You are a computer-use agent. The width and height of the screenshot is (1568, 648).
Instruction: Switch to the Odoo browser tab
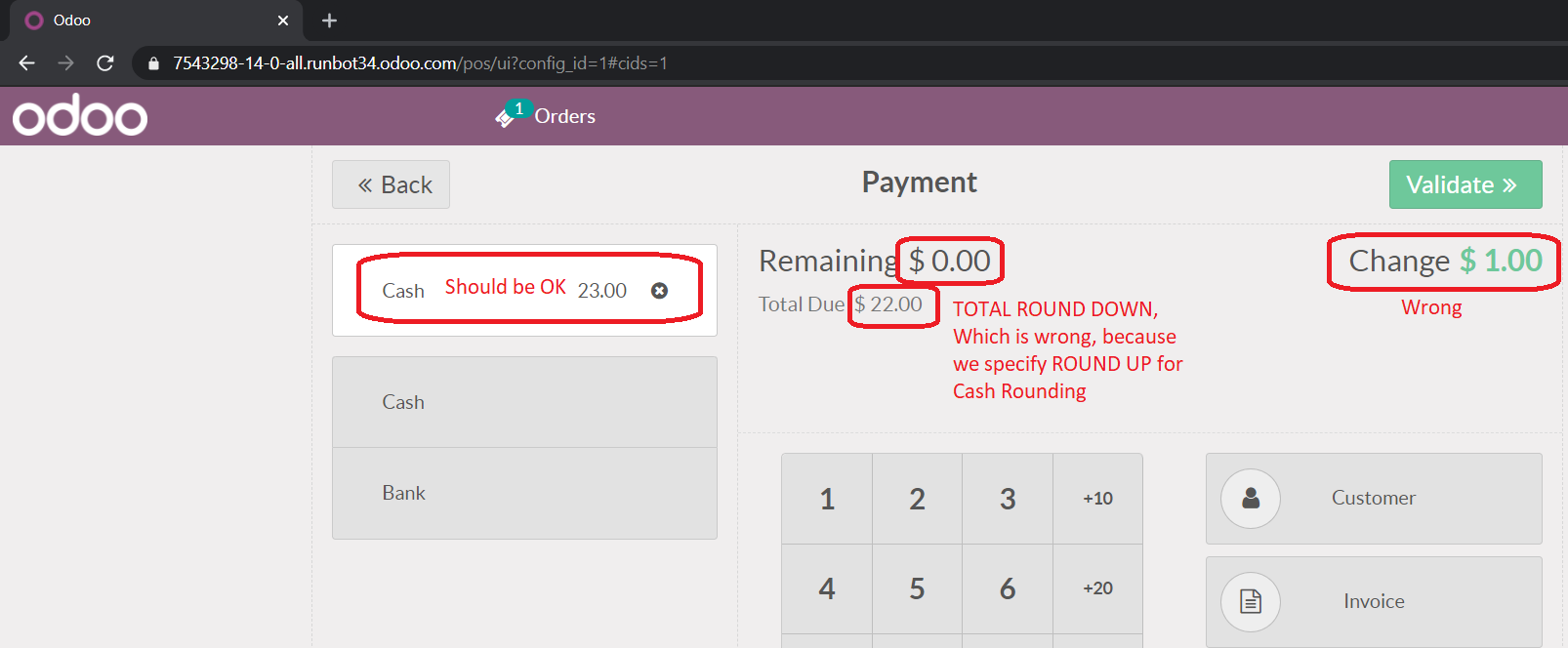(x=146, y=20)
